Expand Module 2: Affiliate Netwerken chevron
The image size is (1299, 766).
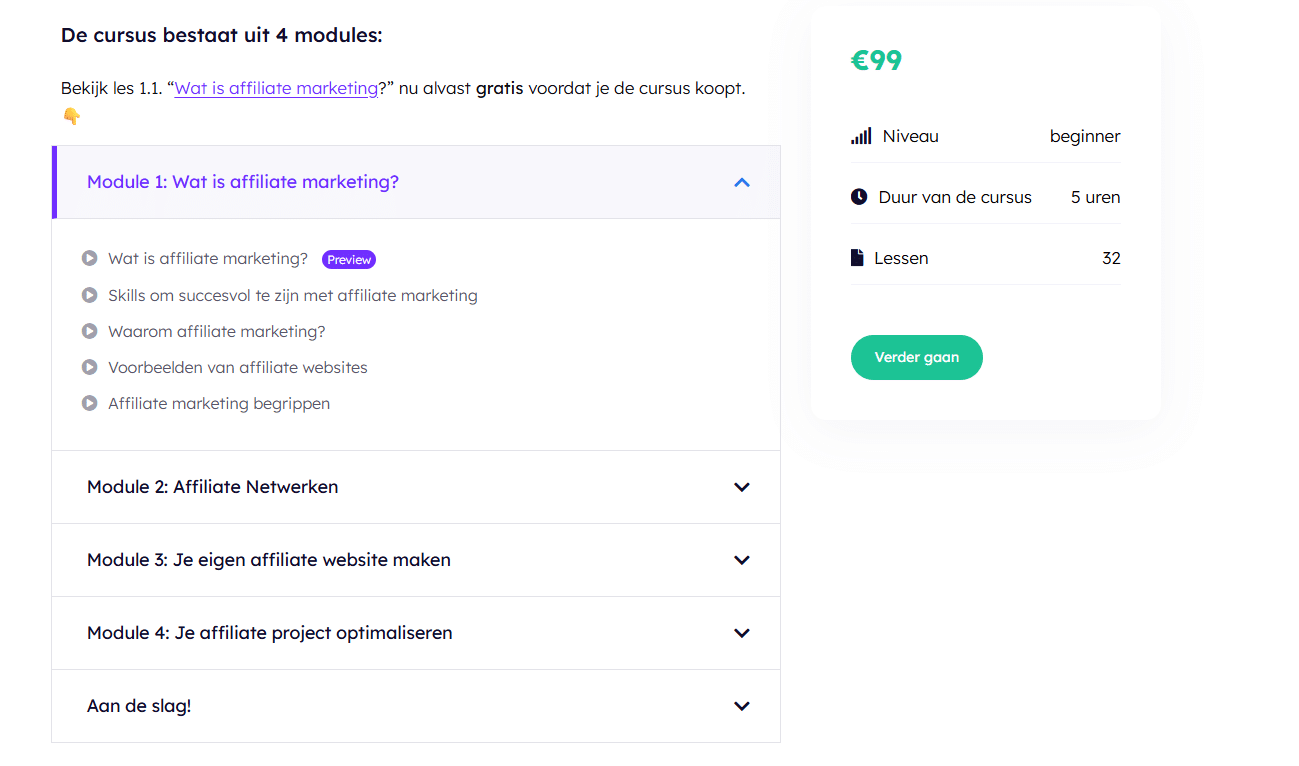[x=742, y=487]
